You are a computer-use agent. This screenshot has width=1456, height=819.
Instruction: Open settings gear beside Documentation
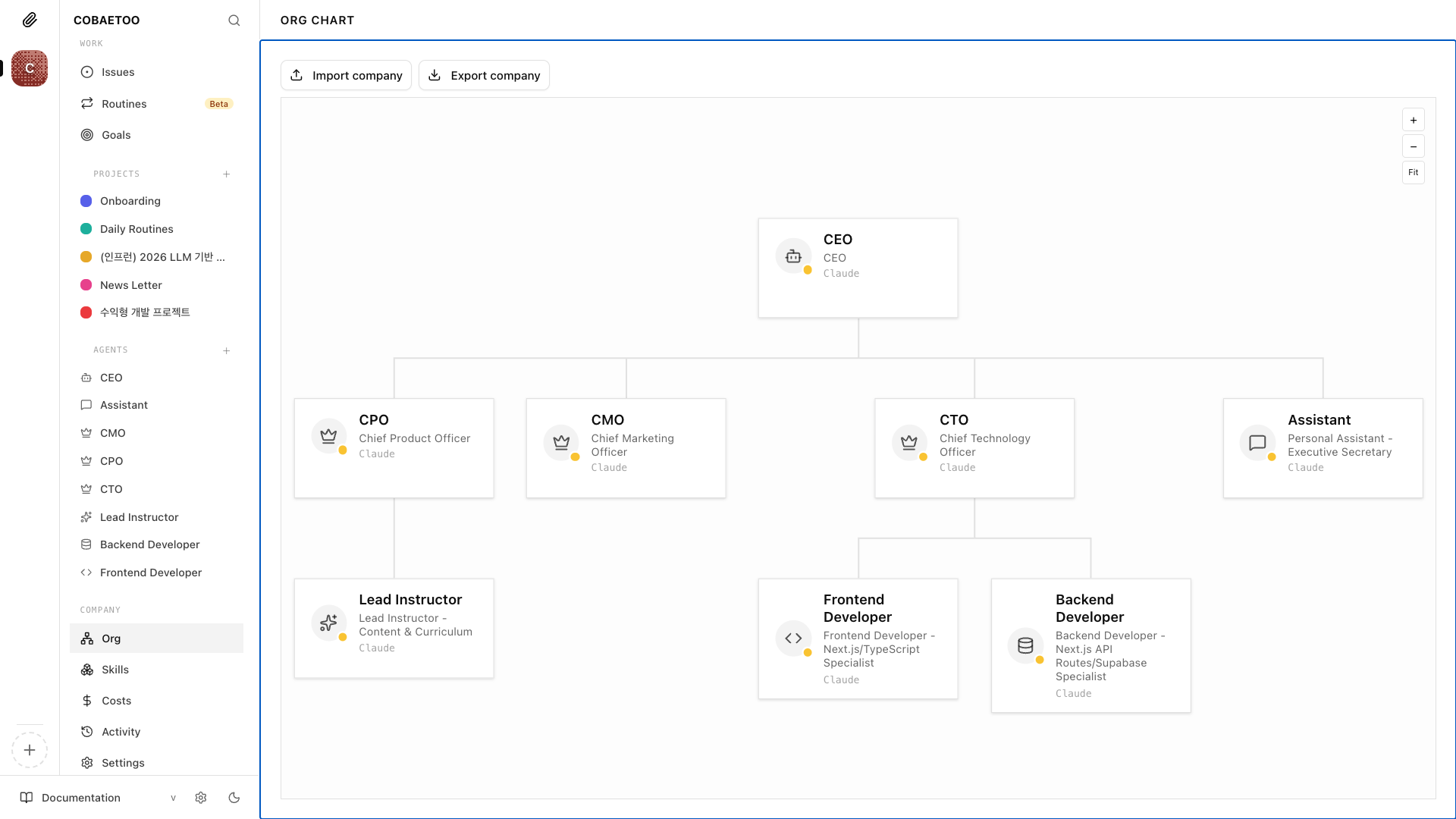pos(201,798)
